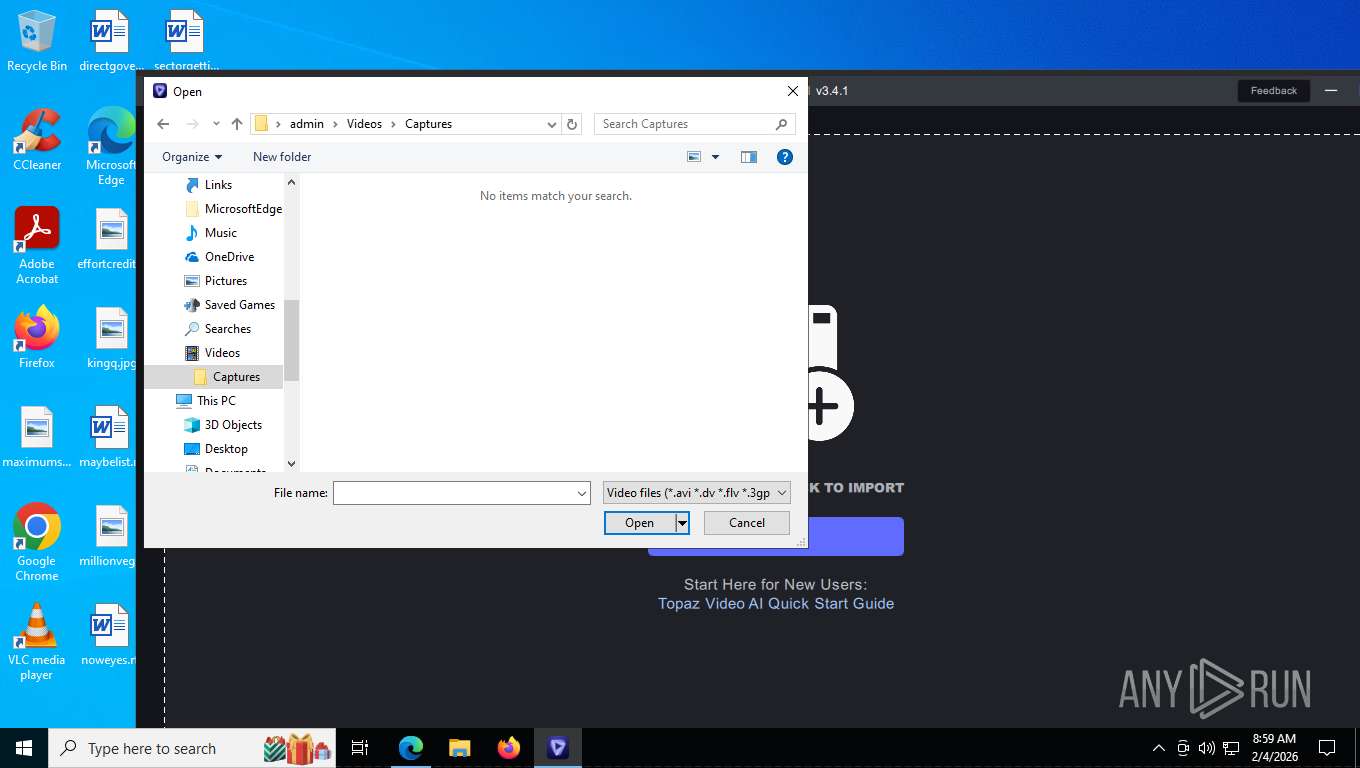The image size is (1360, 768).
Task: Select Links in navigation tree
Action: (x=218, y=185)
